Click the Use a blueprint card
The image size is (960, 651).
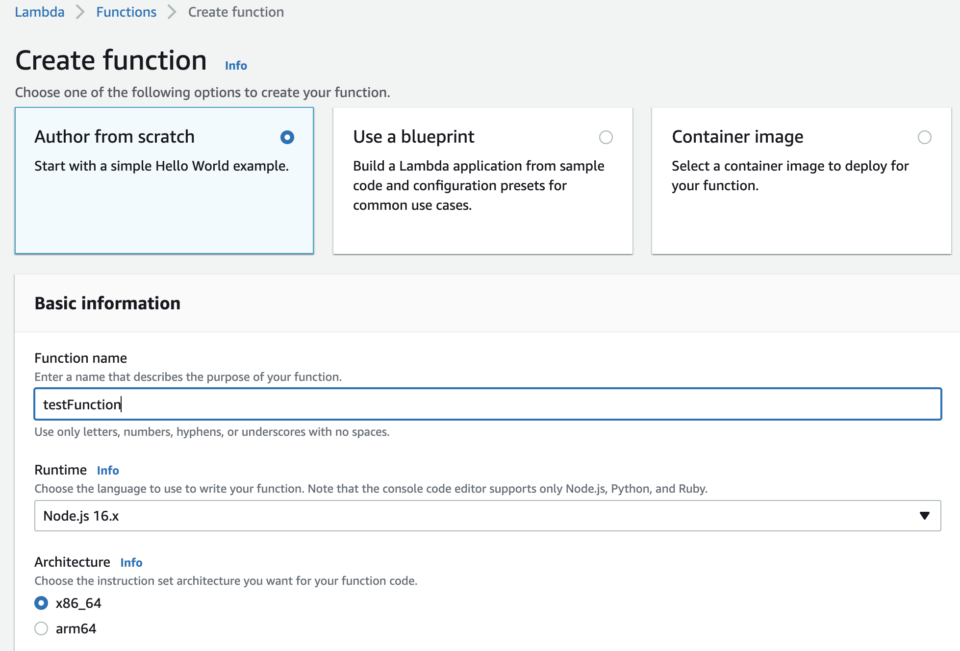pyautogui.click(x=482, y=180)
